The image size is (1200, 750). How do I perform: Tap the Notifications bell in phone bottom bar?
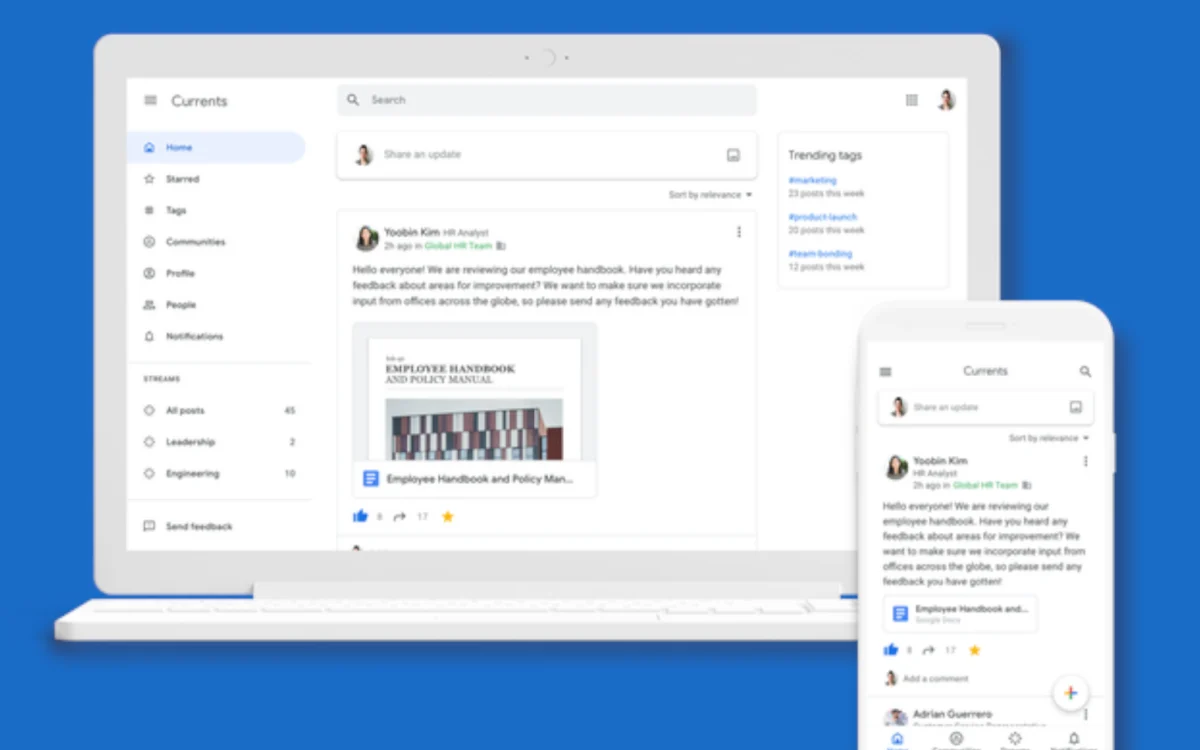[x=1073, y=740]
